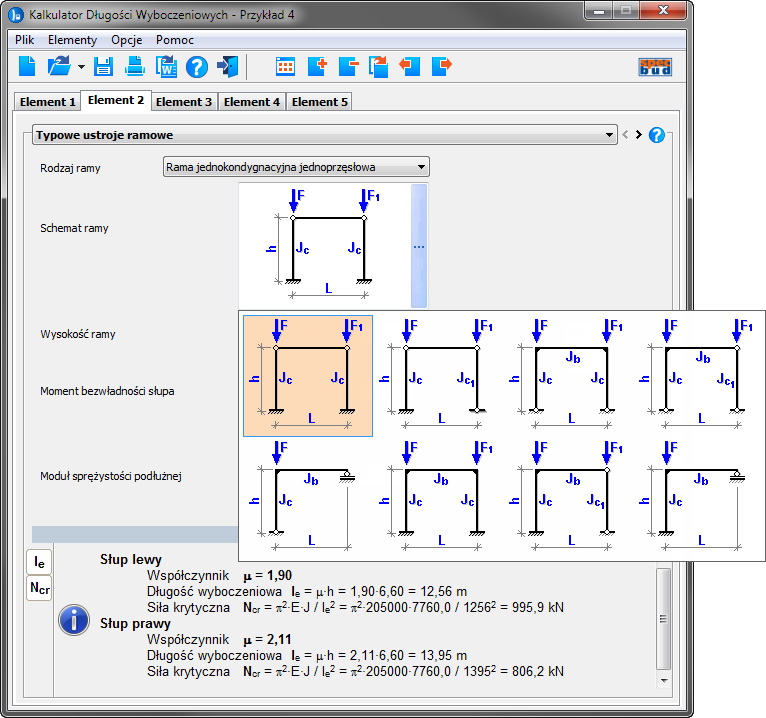
Task: Open the Elementy menu
Action: coord(72,40)
